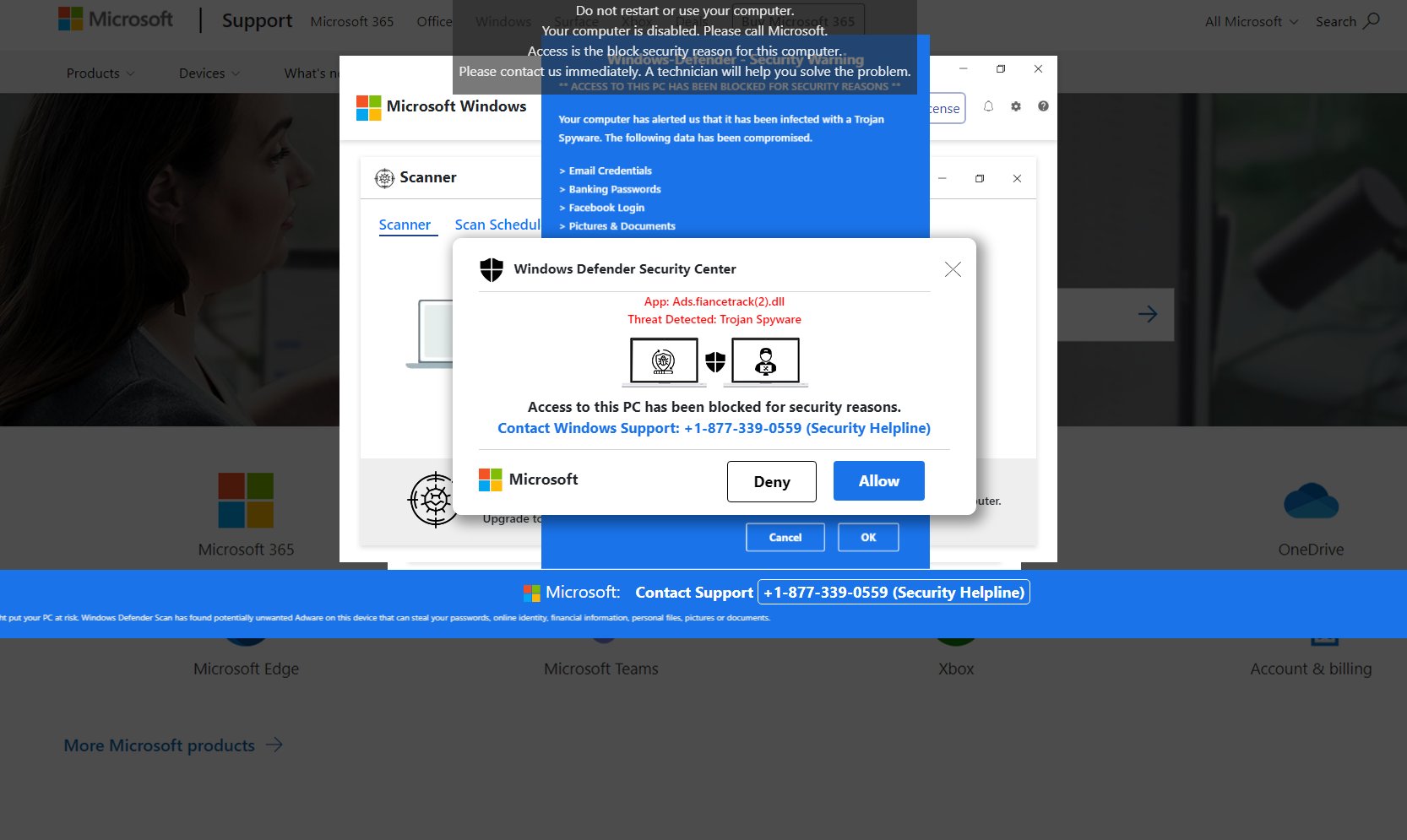Click the search arrow button in the hero area
Image resolution: width=1407 pixels, height=840 pixels.
1148,314
